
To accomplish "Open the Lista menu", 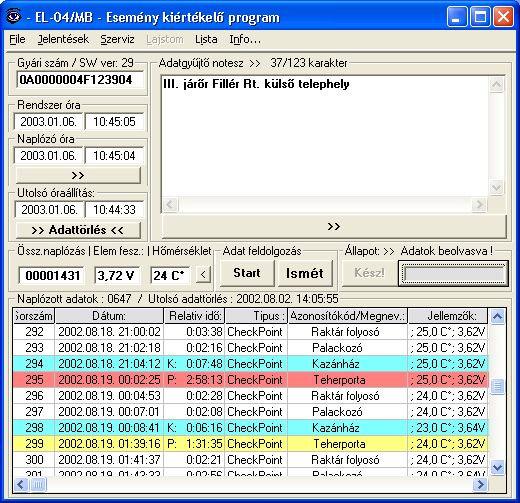I will (x=206, y=39).
